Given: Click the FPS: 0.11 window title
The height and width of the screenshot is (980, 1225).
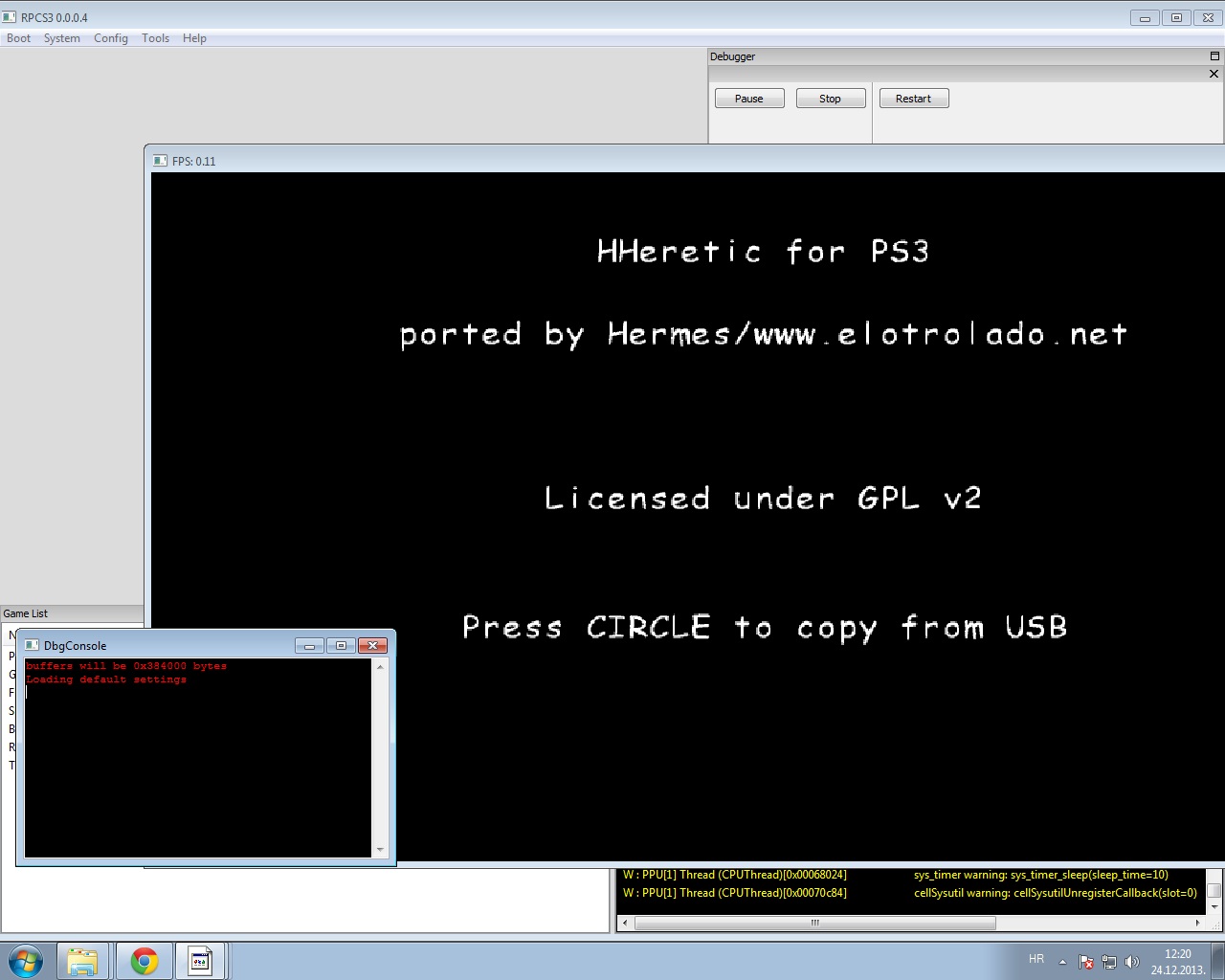Looking at the screenshot, I should tap(194, 162).
